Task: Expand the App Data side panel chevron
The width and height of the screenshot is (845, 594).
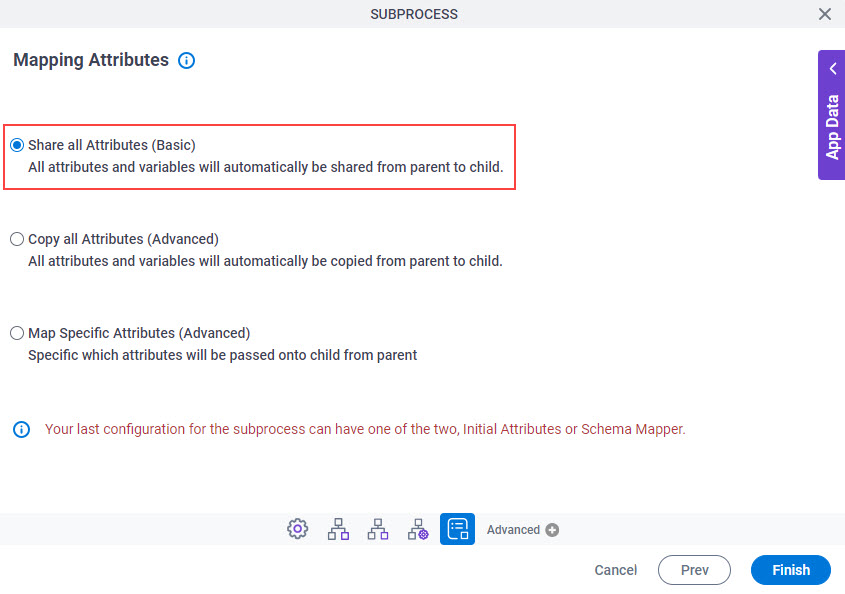Action: pyautogui.click(x=833, y=68)
